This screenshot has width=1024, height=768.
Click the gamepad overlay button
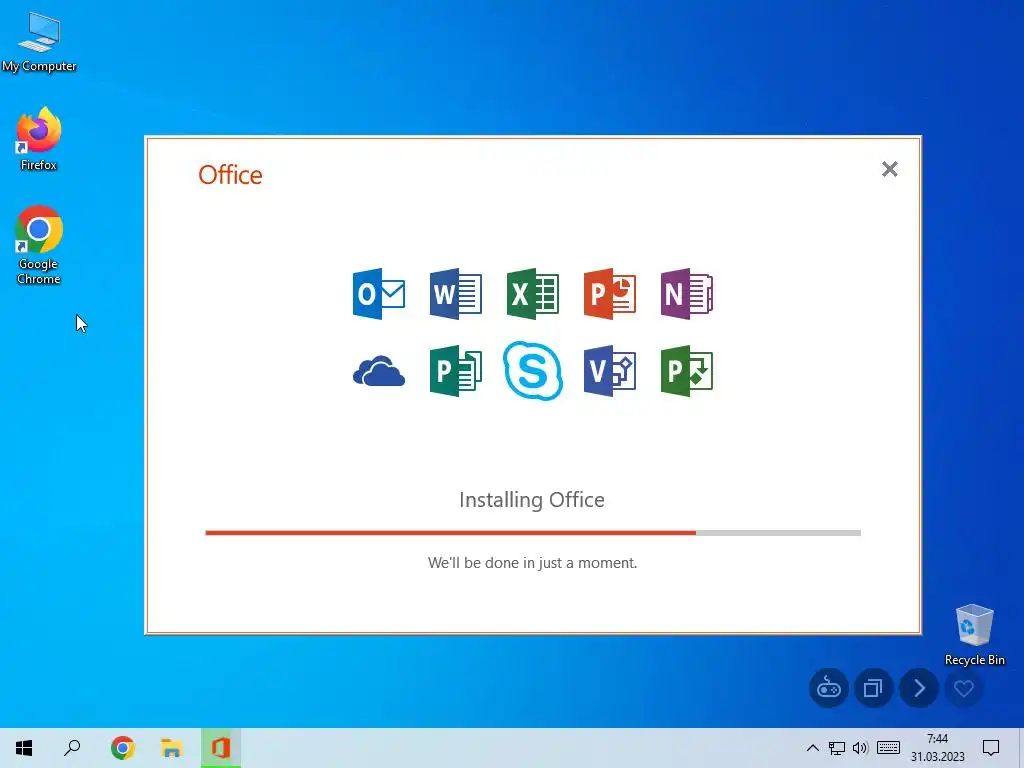click(829, 688)
